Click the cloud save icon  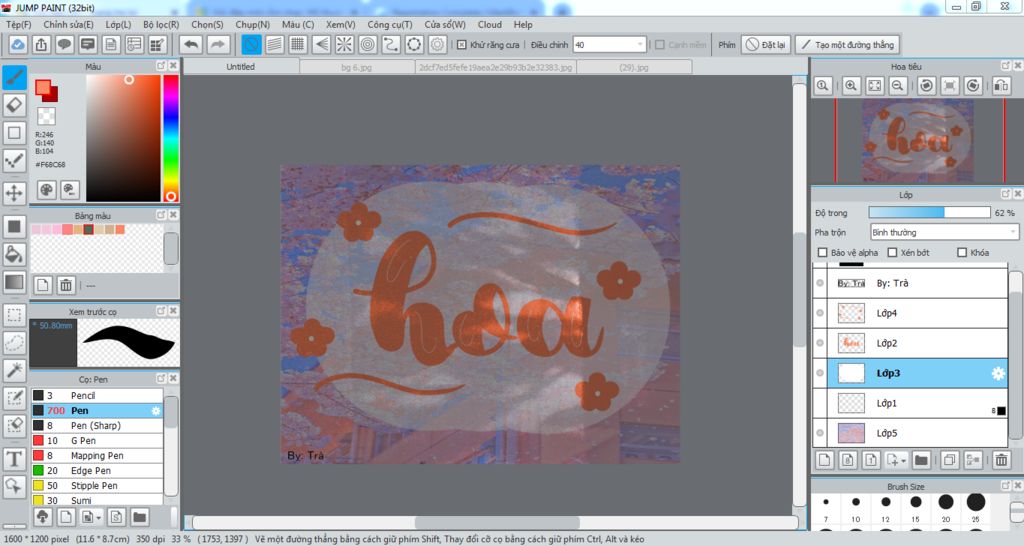tap(18, 44)
